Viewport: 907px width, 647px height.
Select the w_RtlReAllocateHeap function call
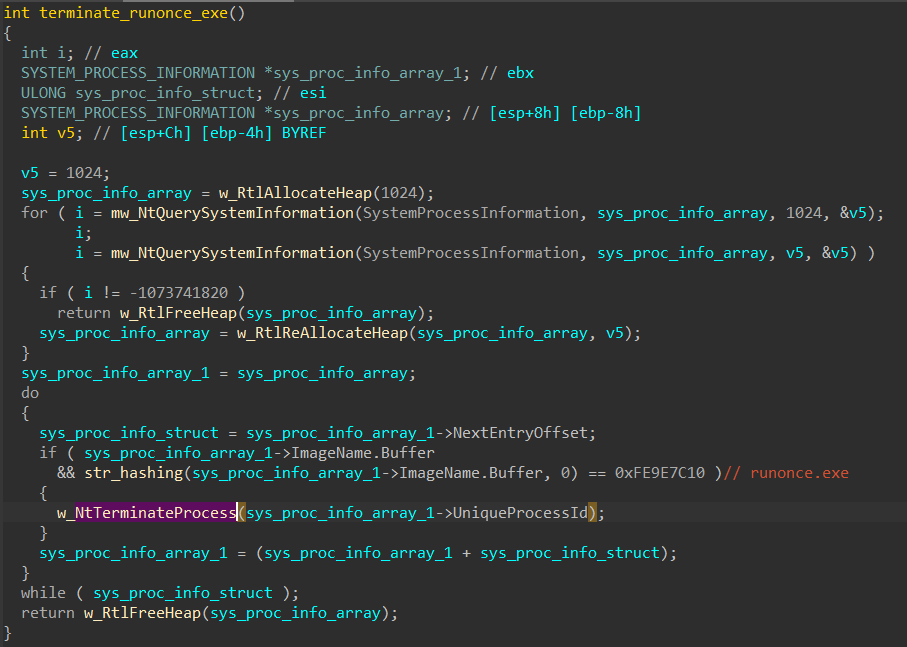click(322, 333)
